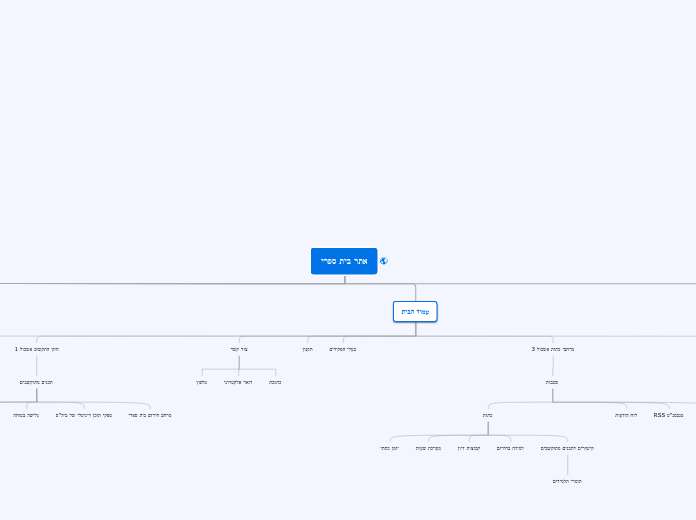
Task: Select the עמוד הבית node
Action: [x=415, y=312]
